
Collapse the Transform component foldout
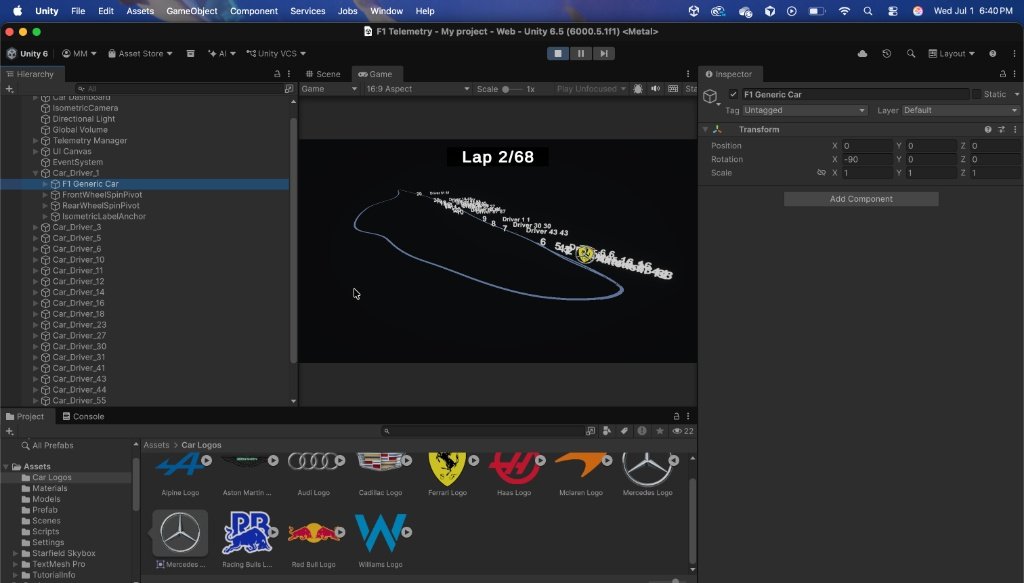point(705,129)
